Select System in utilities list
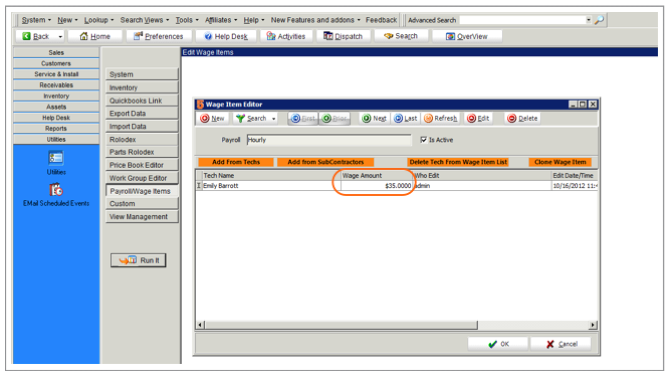 142,74
